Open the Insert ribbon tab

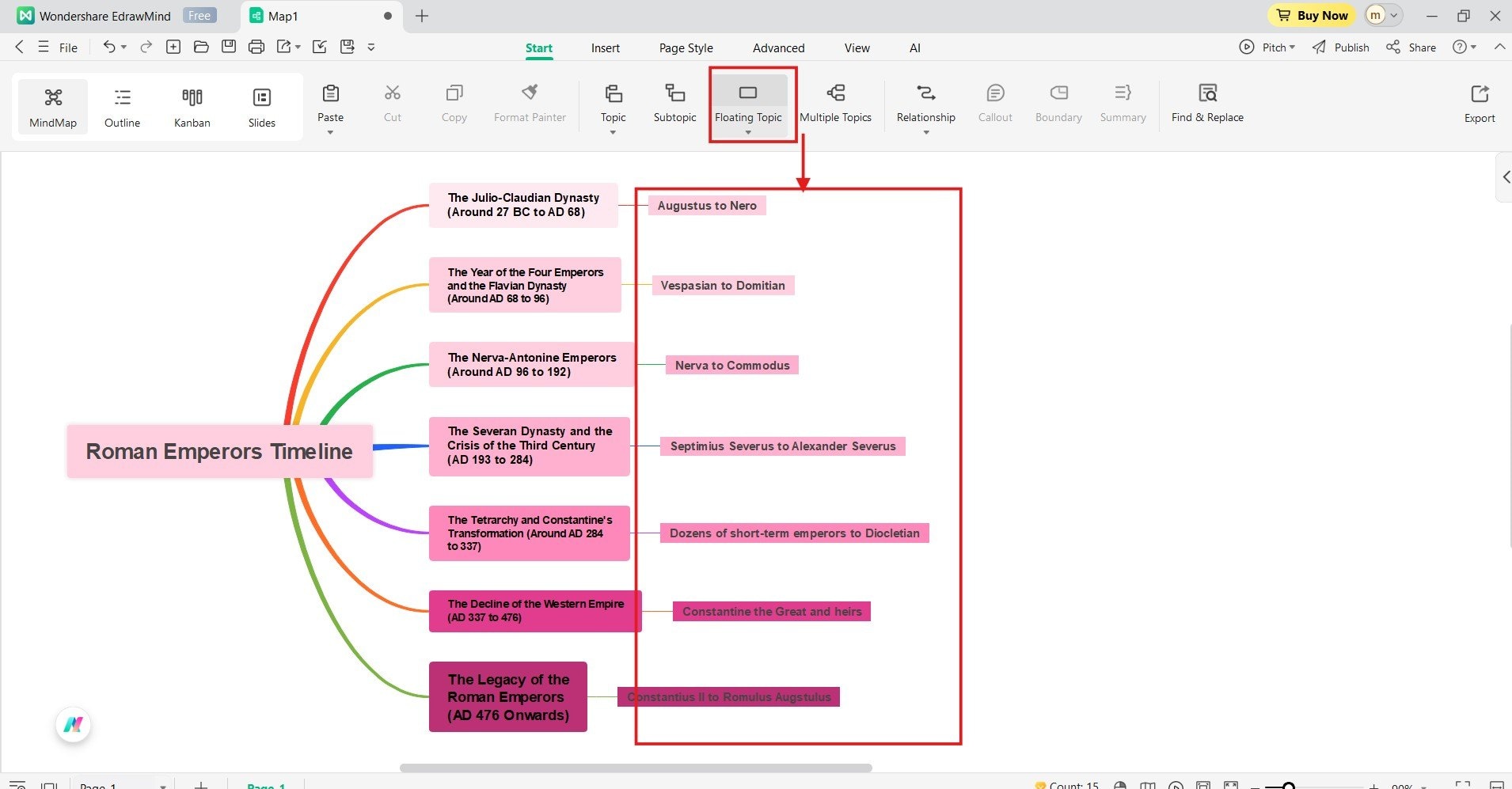coord(606,48)
